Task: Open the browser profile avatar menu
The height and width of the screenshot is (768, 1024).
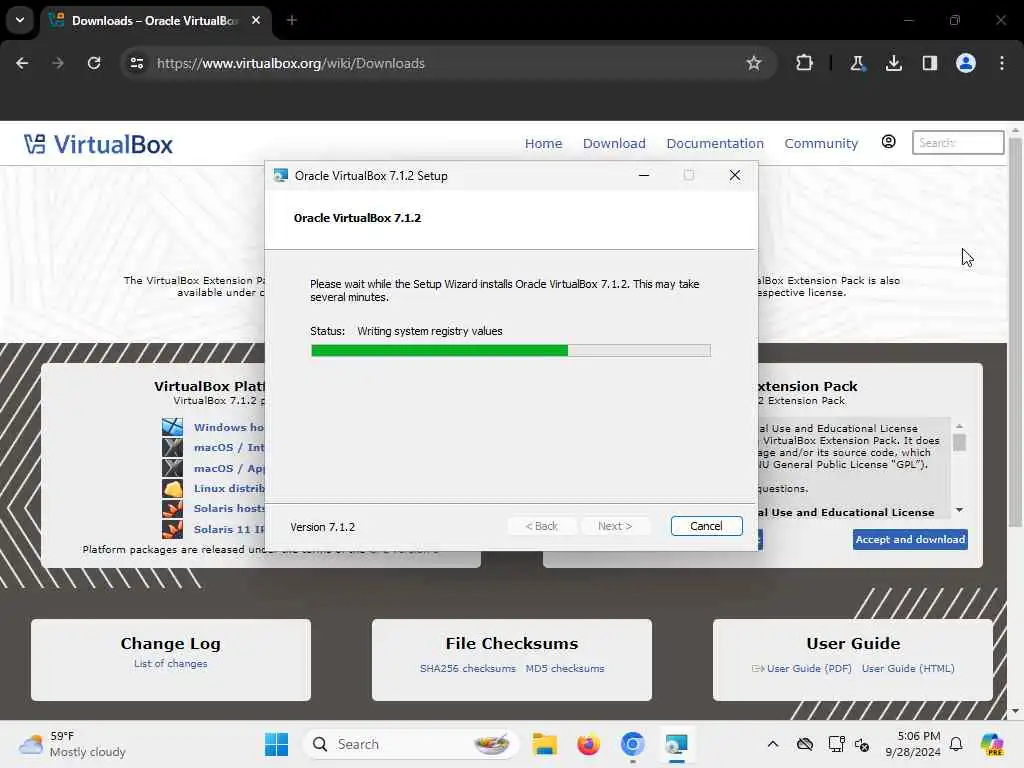Action: pos(966,63)
